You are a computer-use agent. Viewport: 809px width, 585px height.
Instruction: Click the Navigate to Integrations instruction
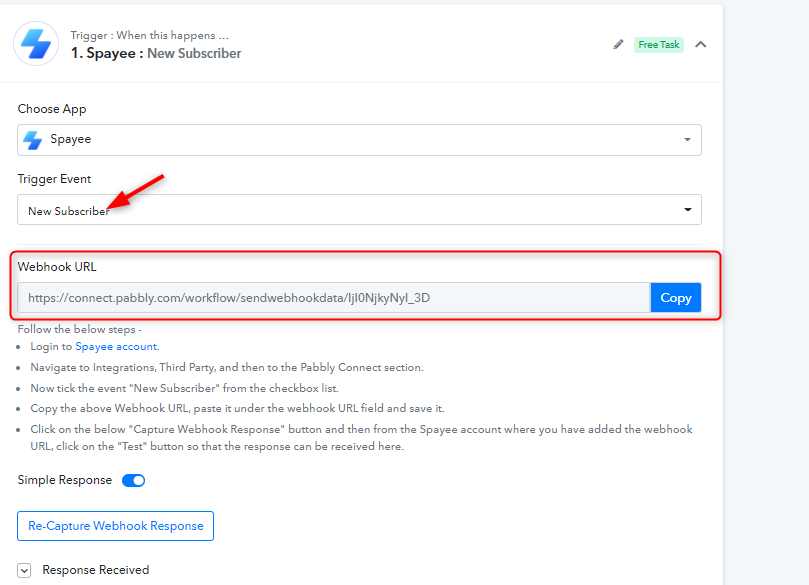(227, 367)
